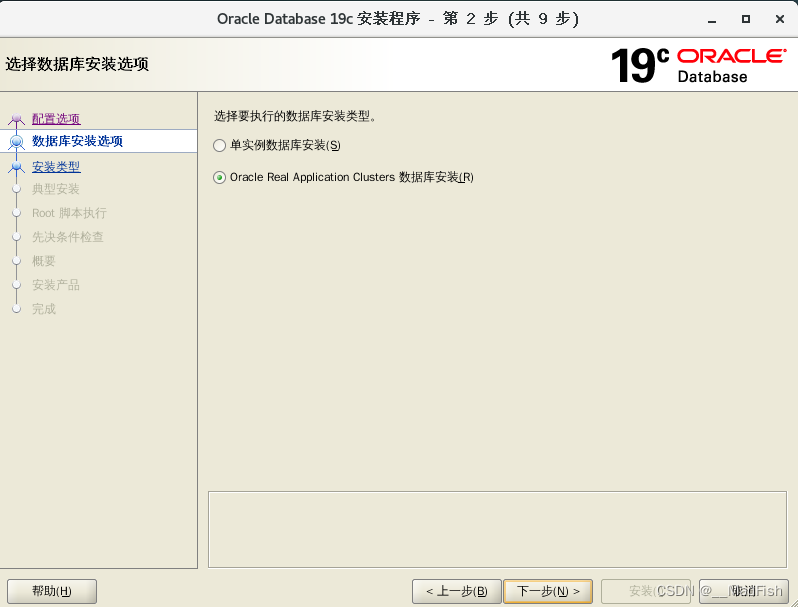Click the 概要 step text
The width and height of the screenshot is (798, 607).
point(44,261)
